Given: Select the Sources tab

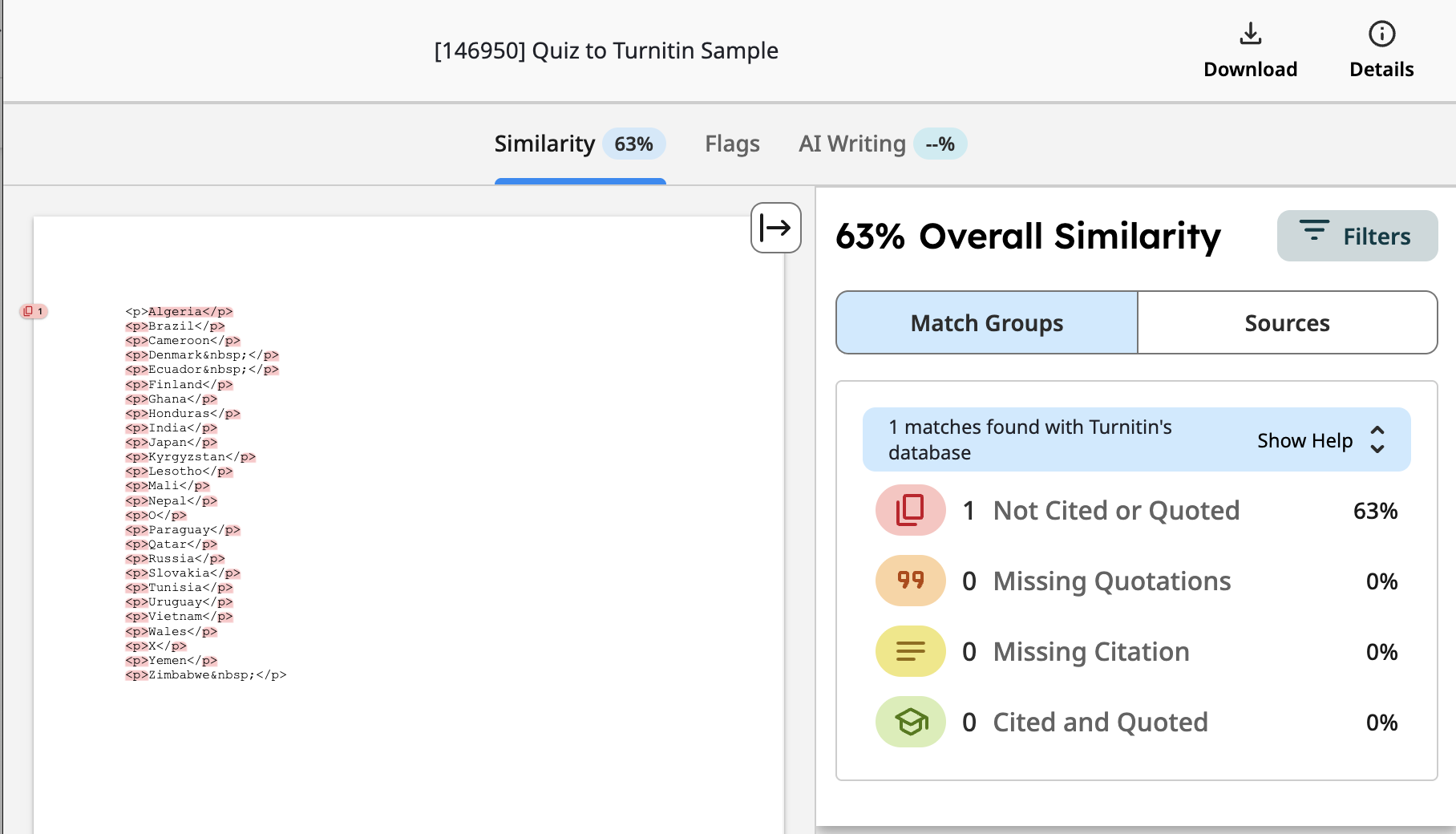Looking at the screenshot, I should [1287, 322].
